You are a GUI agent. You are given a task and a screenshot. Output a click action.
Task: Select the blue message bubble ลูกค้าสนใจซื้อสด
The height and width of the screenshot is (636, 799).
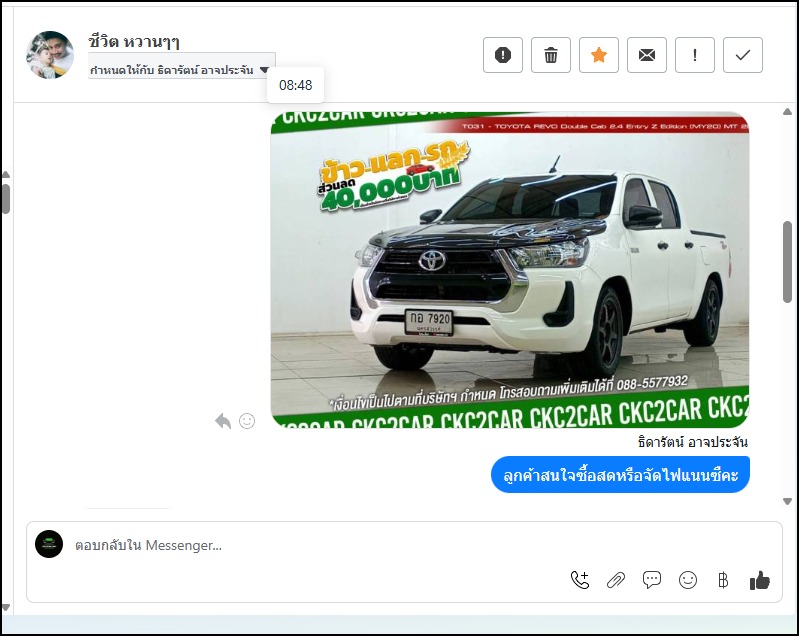tap(620, 474)
